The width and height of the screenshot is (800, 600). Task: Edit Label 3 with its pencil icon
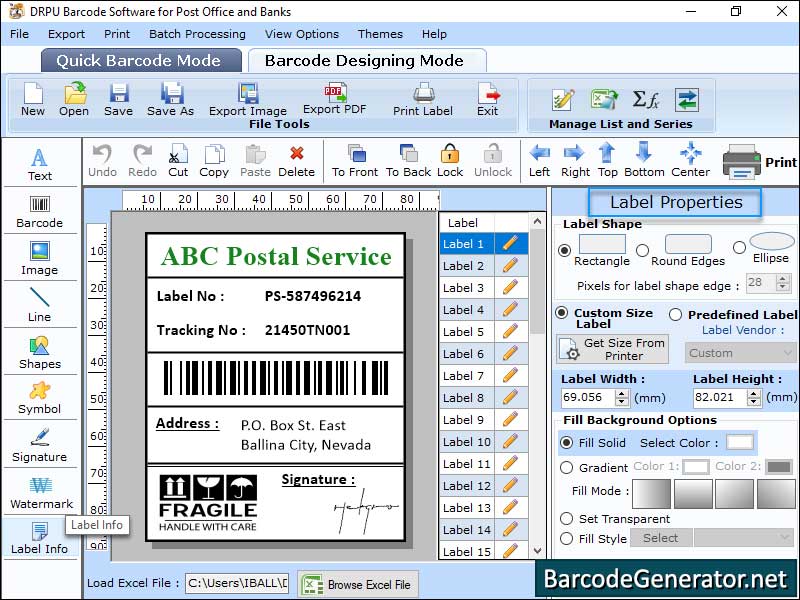click(x=510, y=287)
